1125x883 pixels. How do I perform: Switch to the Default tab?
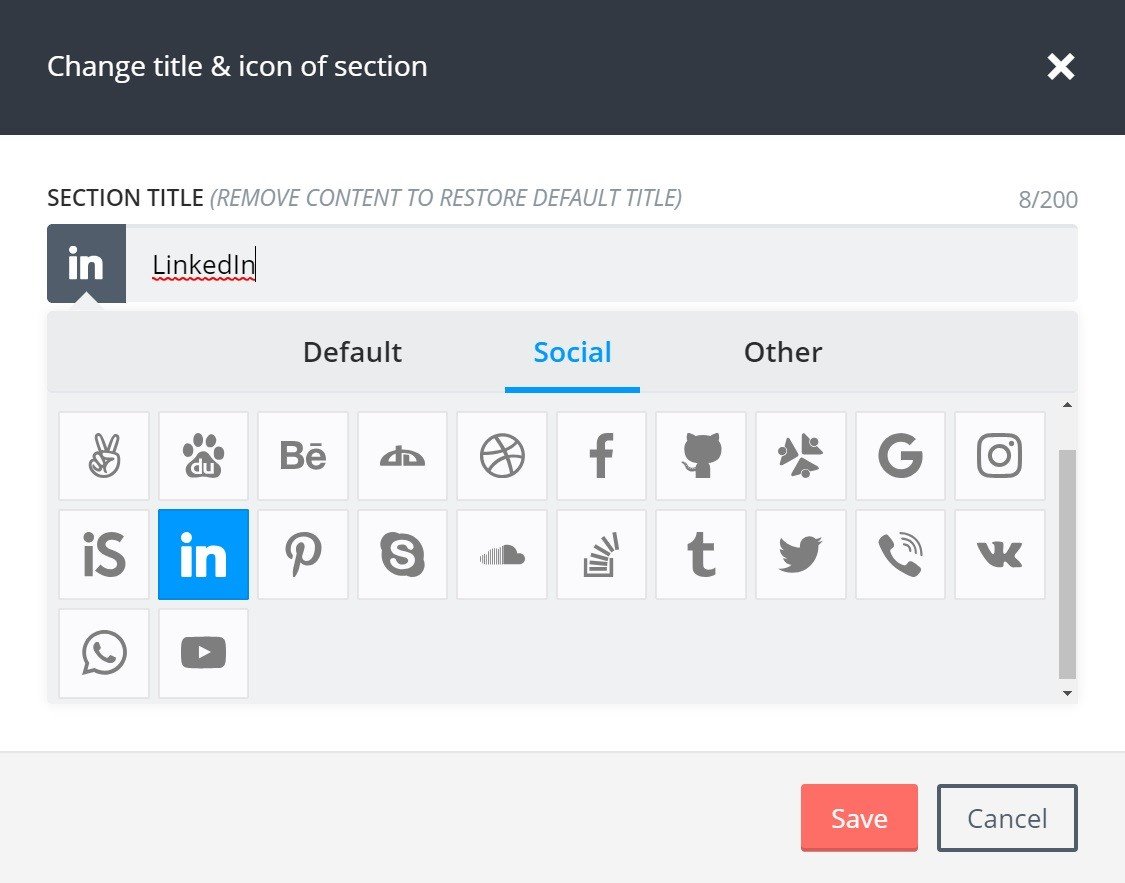coord(352,352)
